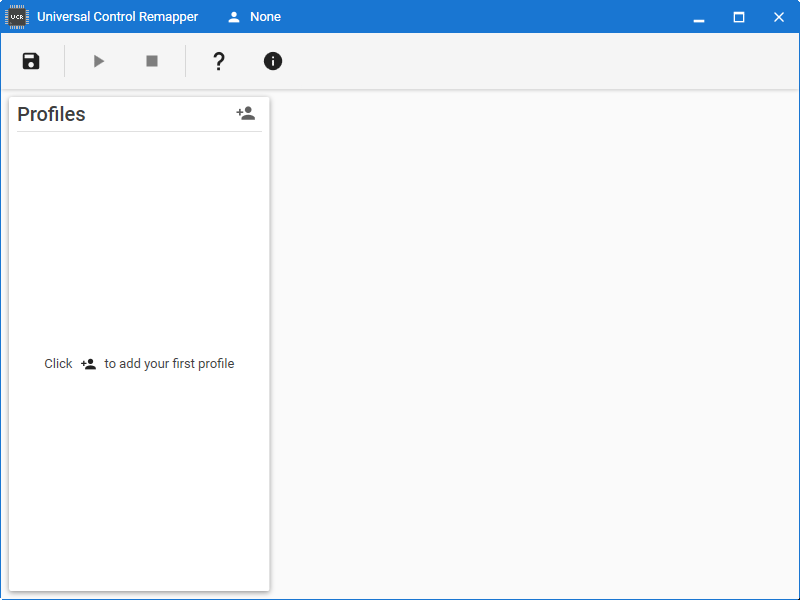Select the None active profile label
The height and width of the screenshot is (600, 800).
click(x=265, y=17)
